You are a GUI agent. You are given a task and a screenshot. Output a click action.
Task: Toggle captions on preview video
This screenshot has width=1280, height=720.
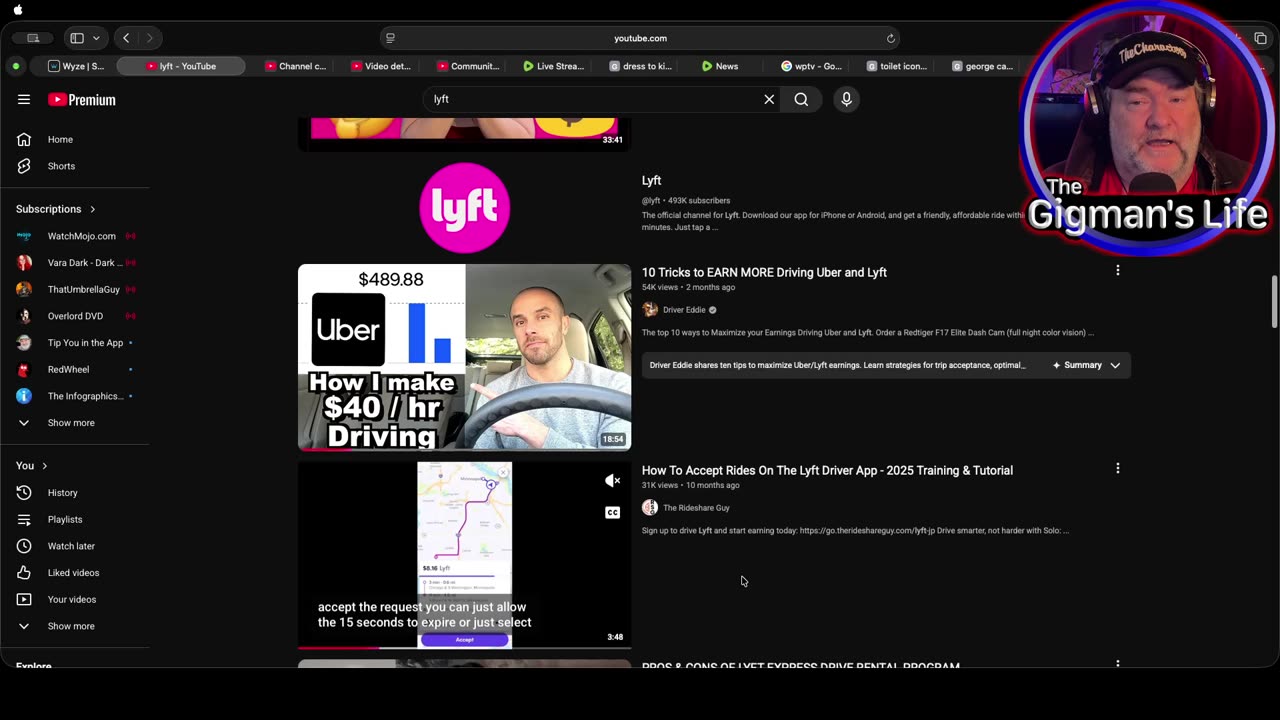point(613,513)
